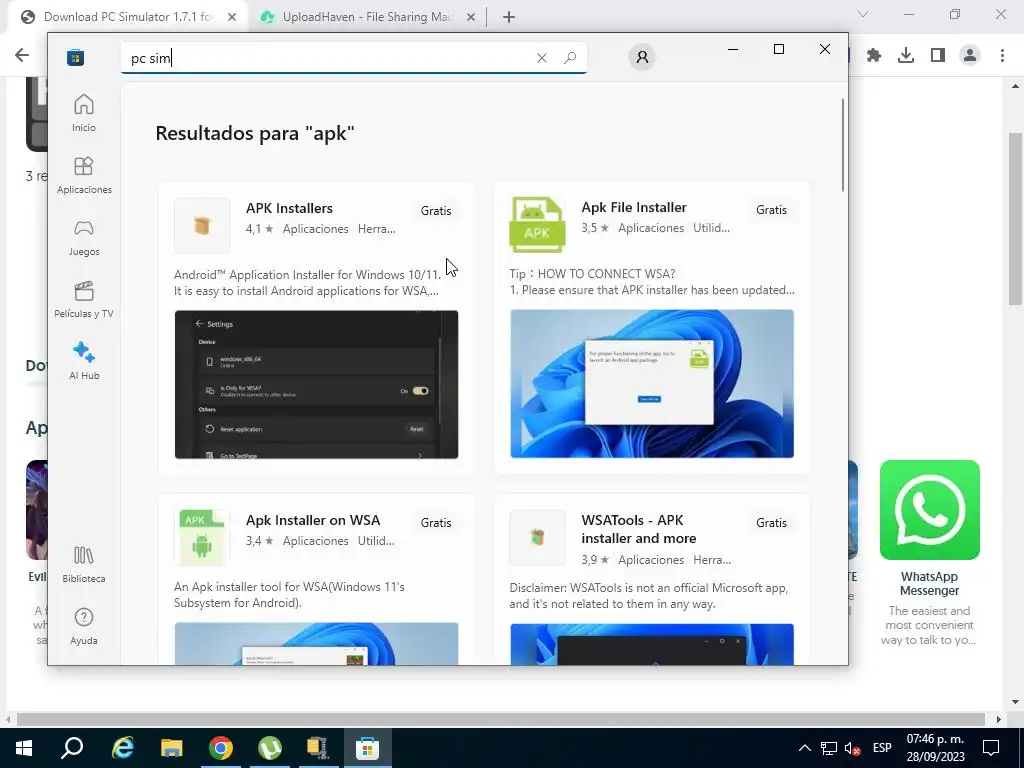View Apk File Installer screenshot
This screenshot has height=768, width=1024.
click(652, 384)
